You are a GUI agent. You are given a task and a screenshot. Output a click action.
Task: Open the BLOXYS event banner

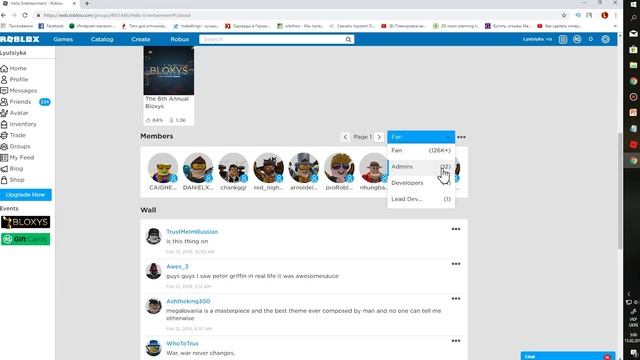coord(25,222)
